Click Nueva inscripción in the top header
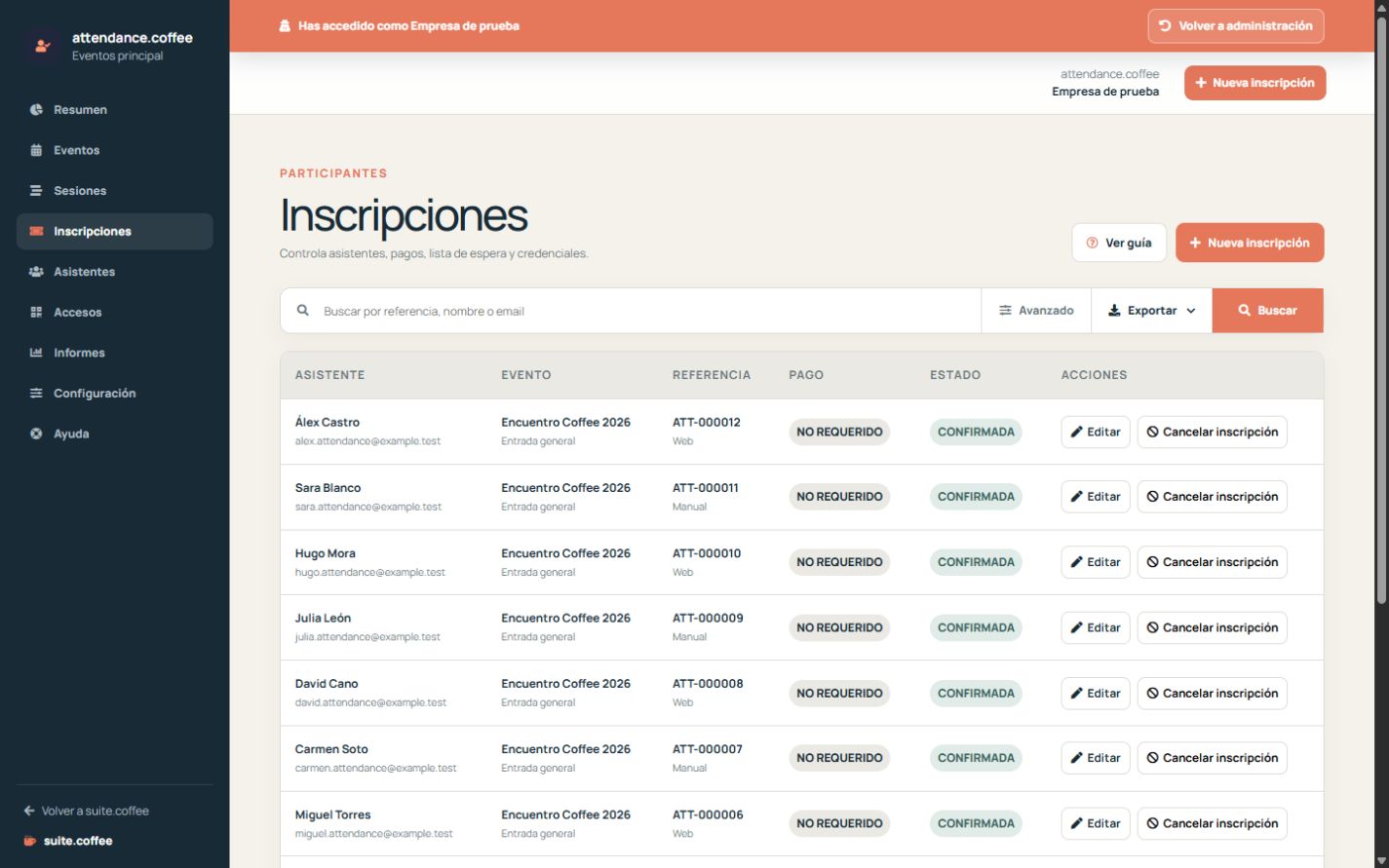This screenshot has height=868, width=1389. click(x=1254, y=83)
